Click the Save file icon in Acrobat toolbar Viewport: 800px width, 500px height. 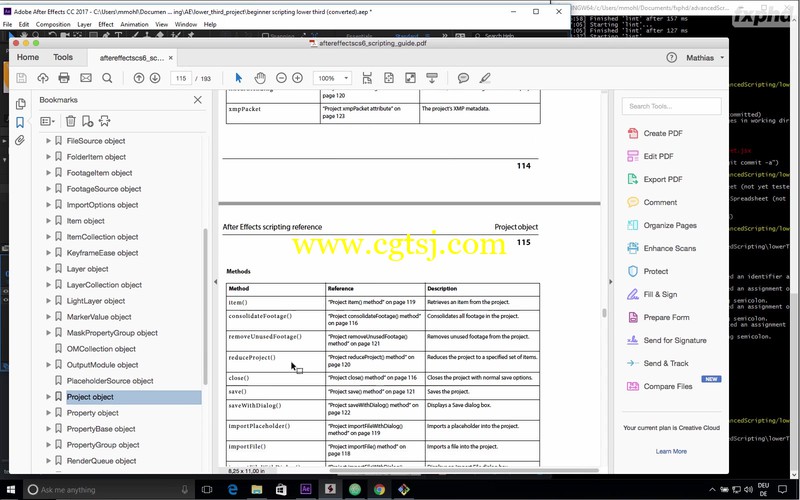pyautogui.click(x=21, y=78)
